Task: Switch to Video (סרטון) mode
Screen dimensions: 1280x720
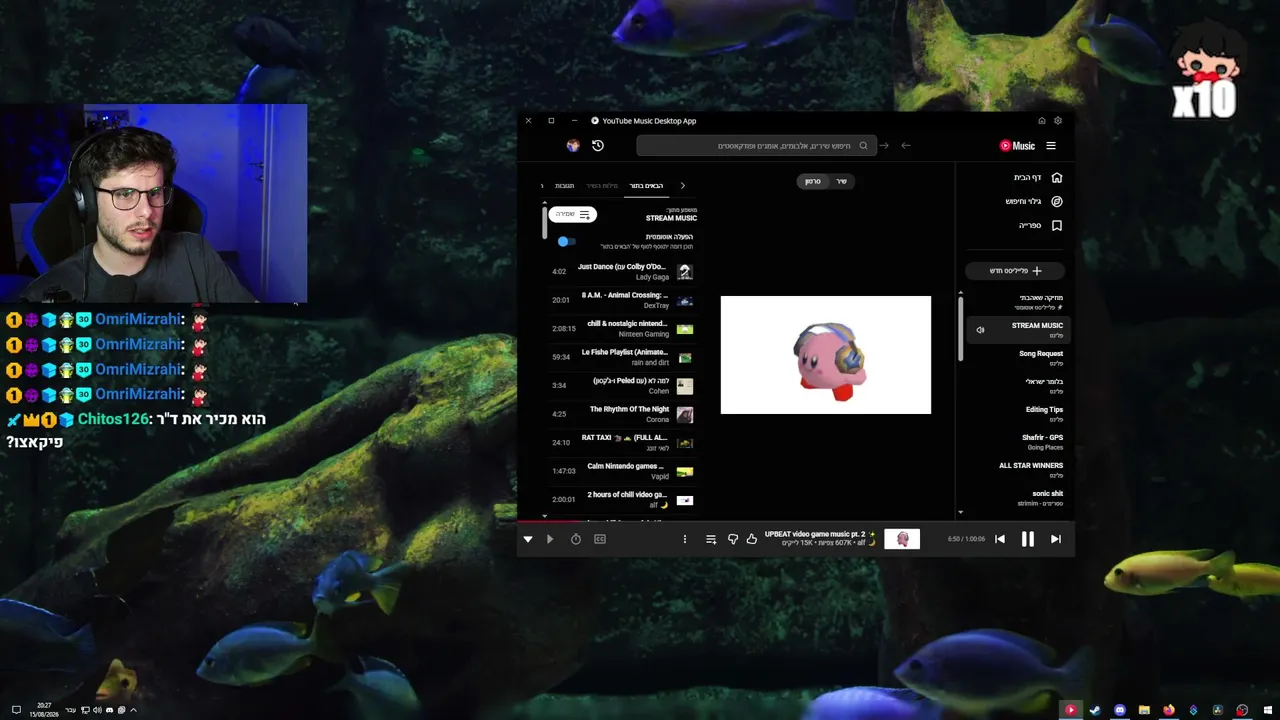Action: click(813, 181)
